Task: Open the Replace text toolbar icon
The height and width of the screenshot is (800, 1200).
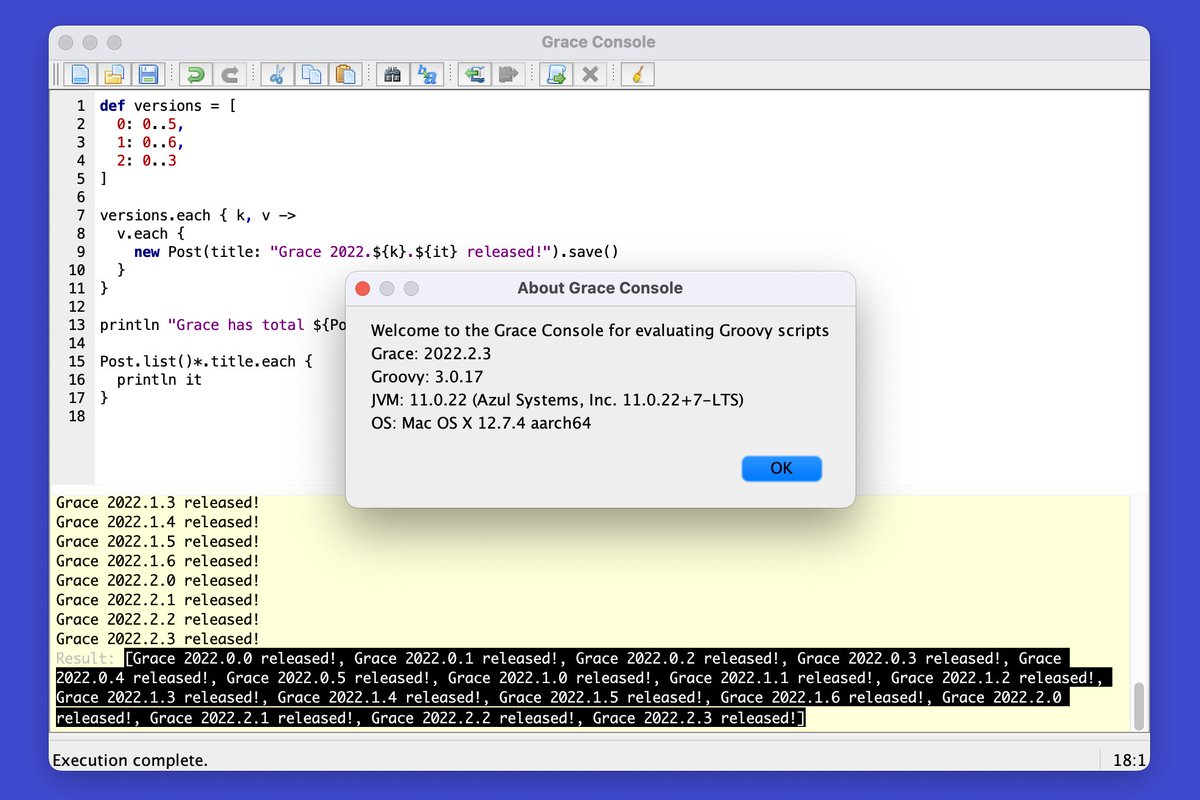Action: click(428, 73)
